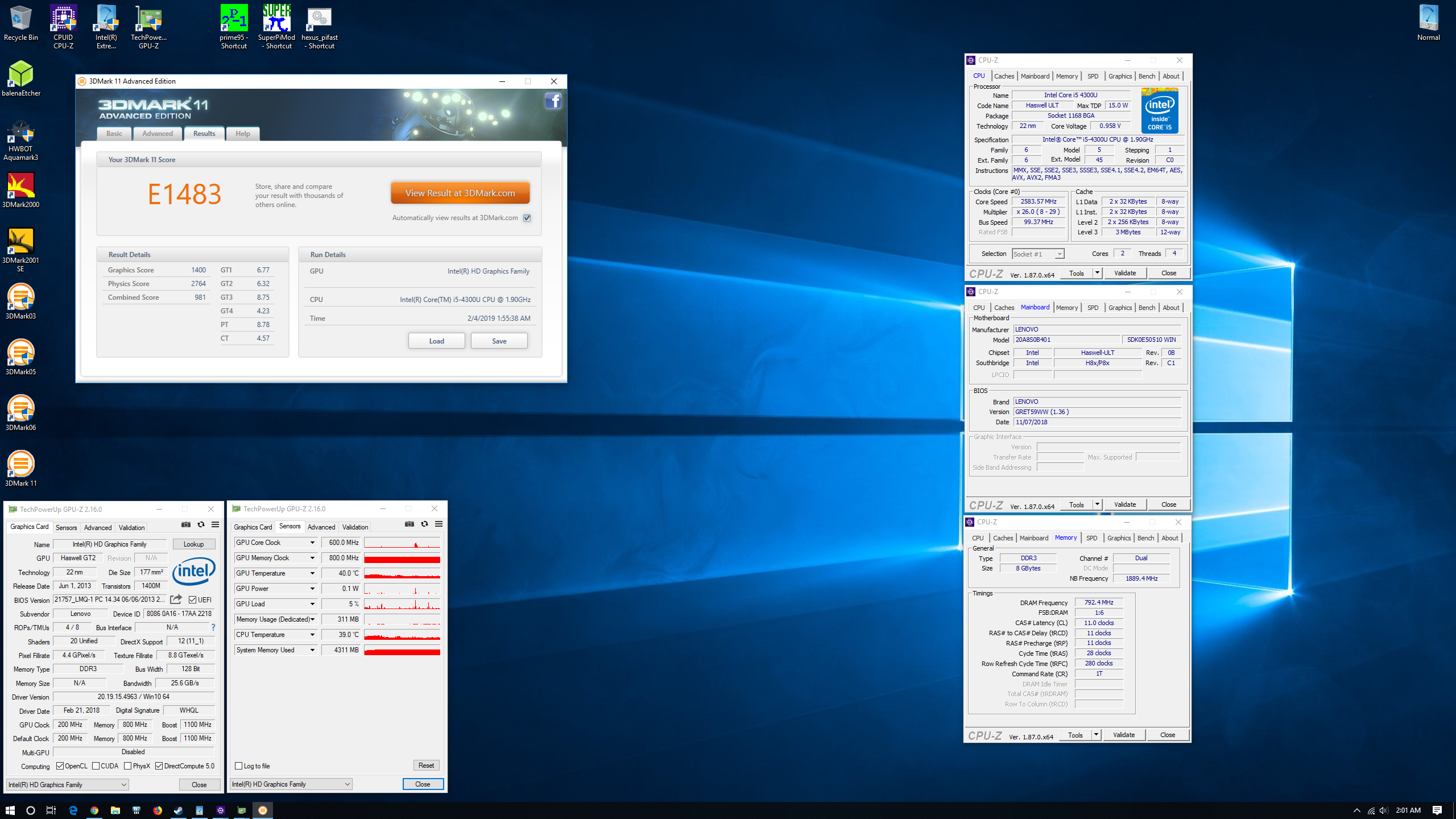Viewport: 1456px width, 819px height.
Task: Open the 3DMark06 desktop icon
Action: (x=21, y=413)
